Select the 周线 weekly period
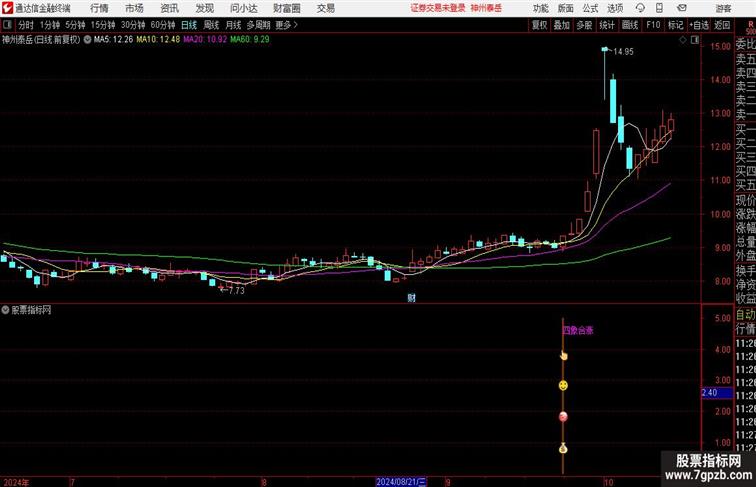756x487 pixels. click(x=211, y=25)
